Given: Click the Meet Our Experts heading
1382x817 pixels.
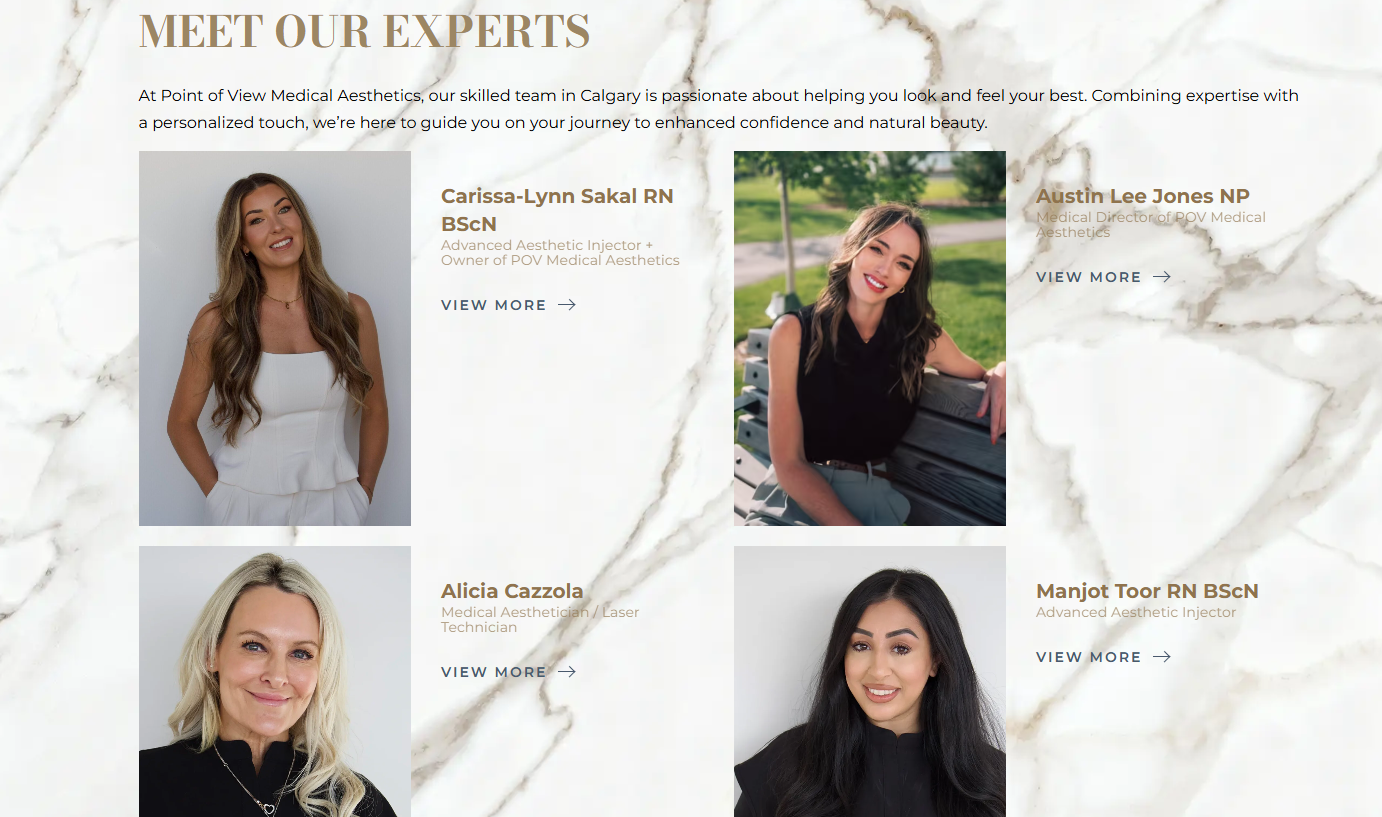Looking at the screenshot, I should coord(364,31).
